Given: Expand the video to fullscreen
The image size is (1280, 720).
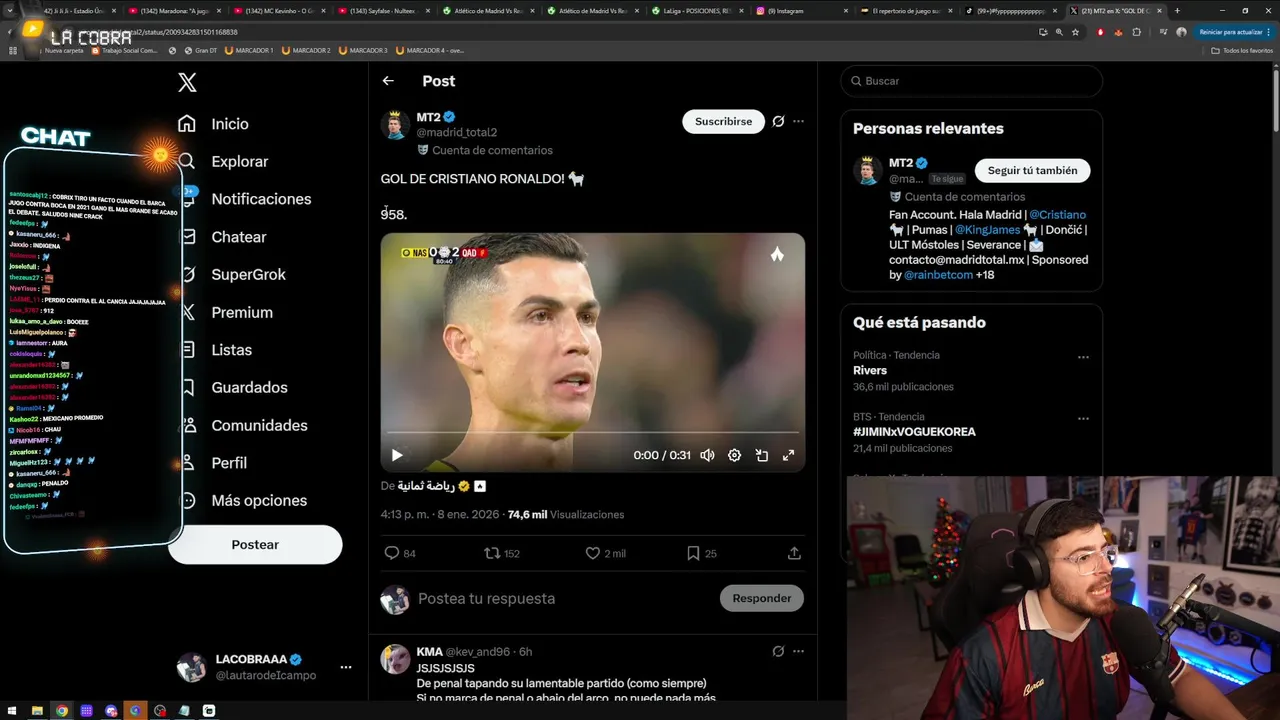Looking at the screenshot, I should [x=788, y=455].
